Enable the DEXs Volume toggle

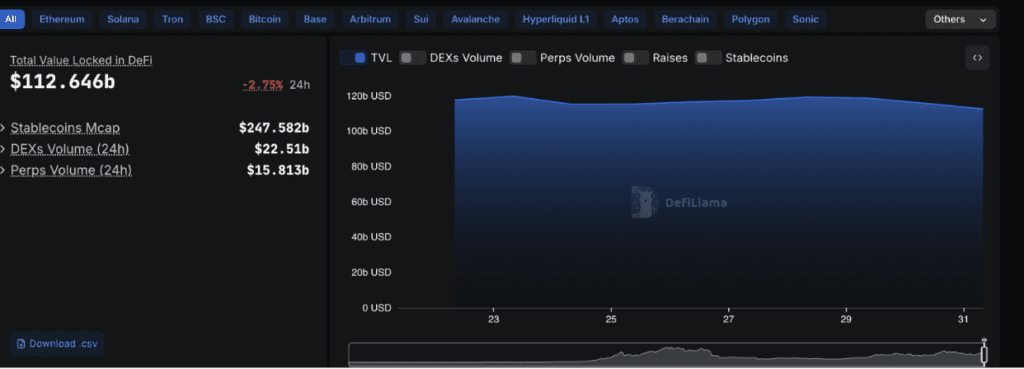(412, 57)
